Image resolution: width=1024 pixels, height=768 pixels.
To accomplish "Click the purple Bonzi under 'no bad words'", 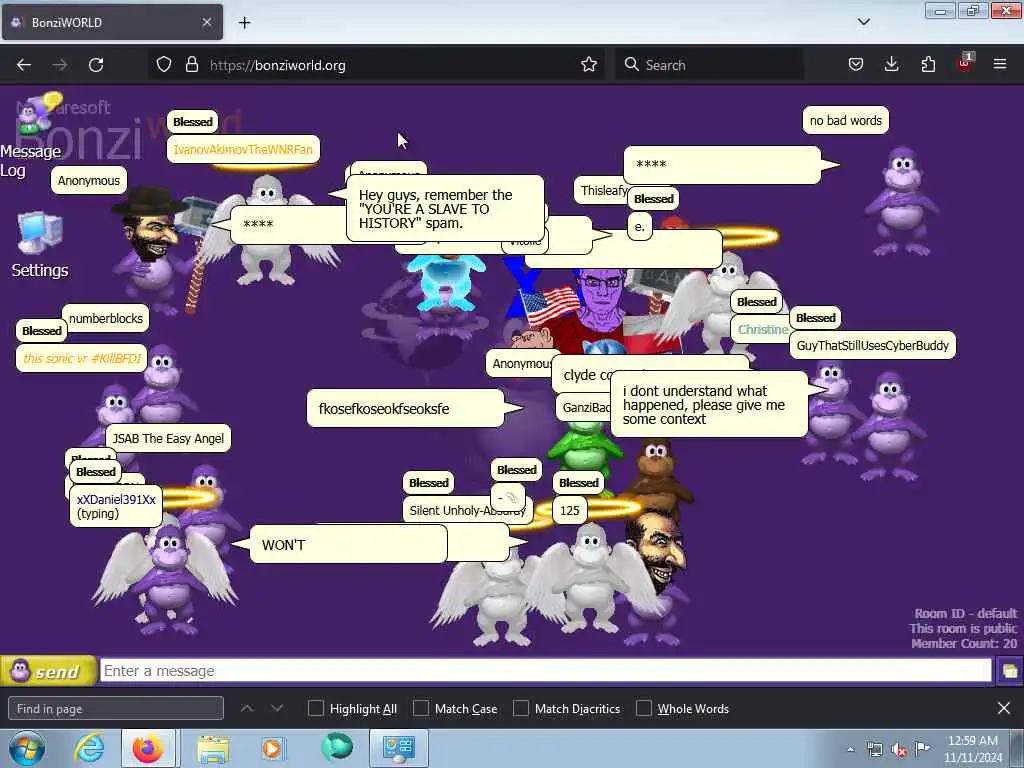I will click(x=903, y=201).
